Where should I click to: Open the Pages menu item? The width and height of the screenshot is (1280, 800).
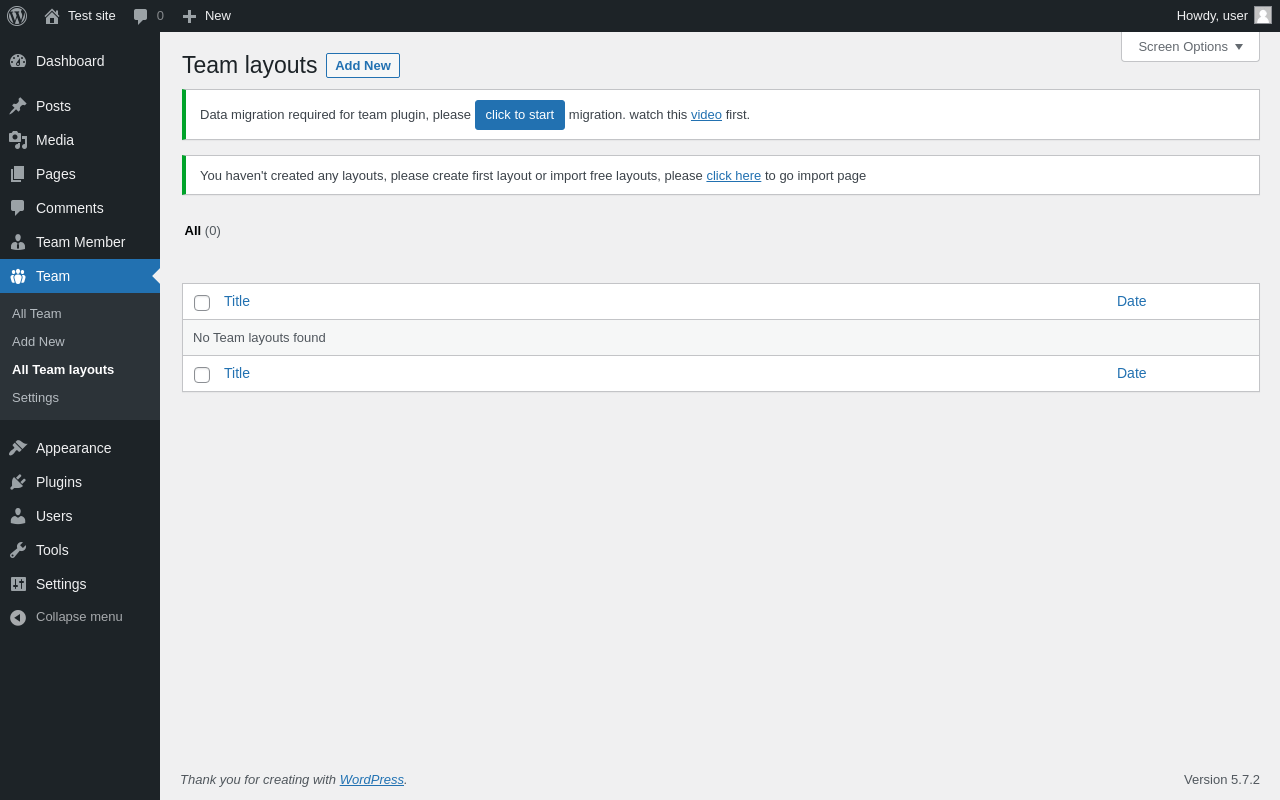pos(80,174)
